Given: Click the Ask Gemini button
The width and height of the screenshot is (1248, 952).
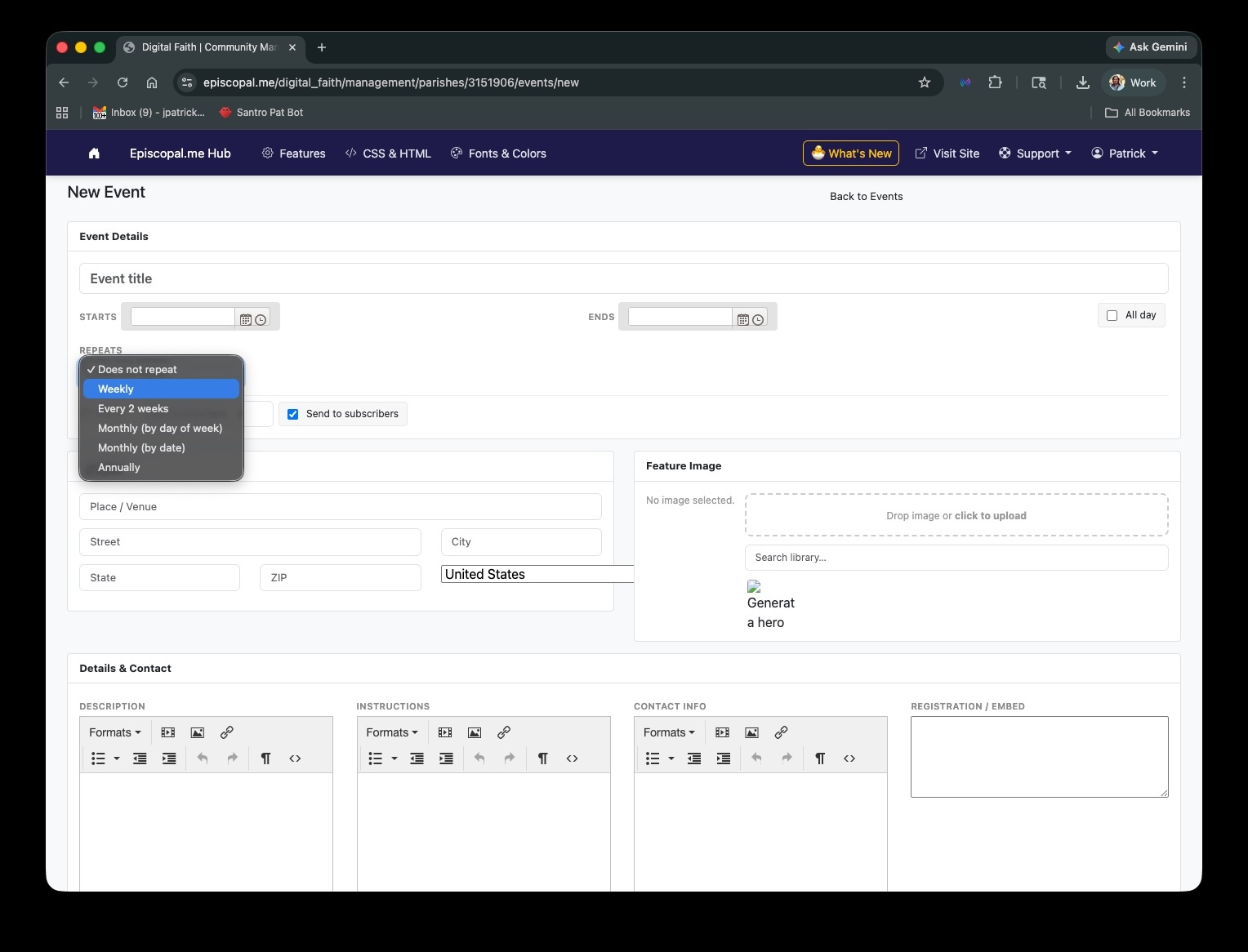Looking at the screenshot, I should point(1152,47).
